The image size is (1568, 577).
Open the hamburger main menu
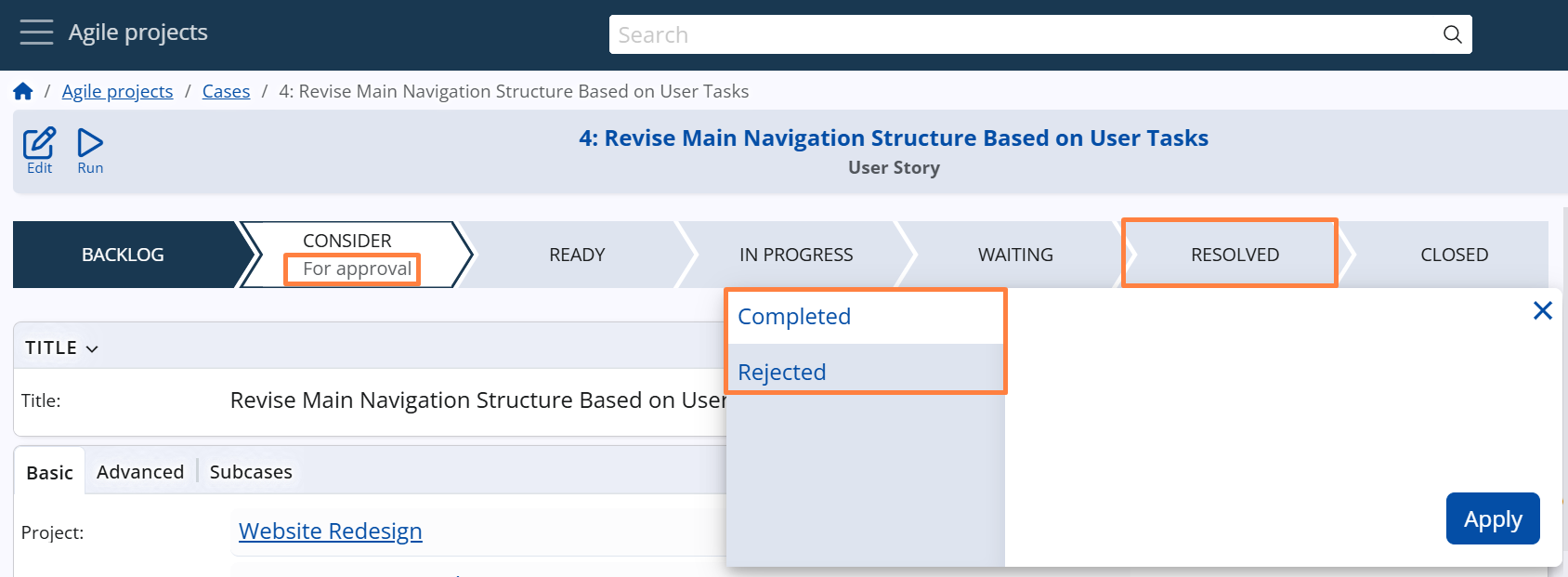36,33
